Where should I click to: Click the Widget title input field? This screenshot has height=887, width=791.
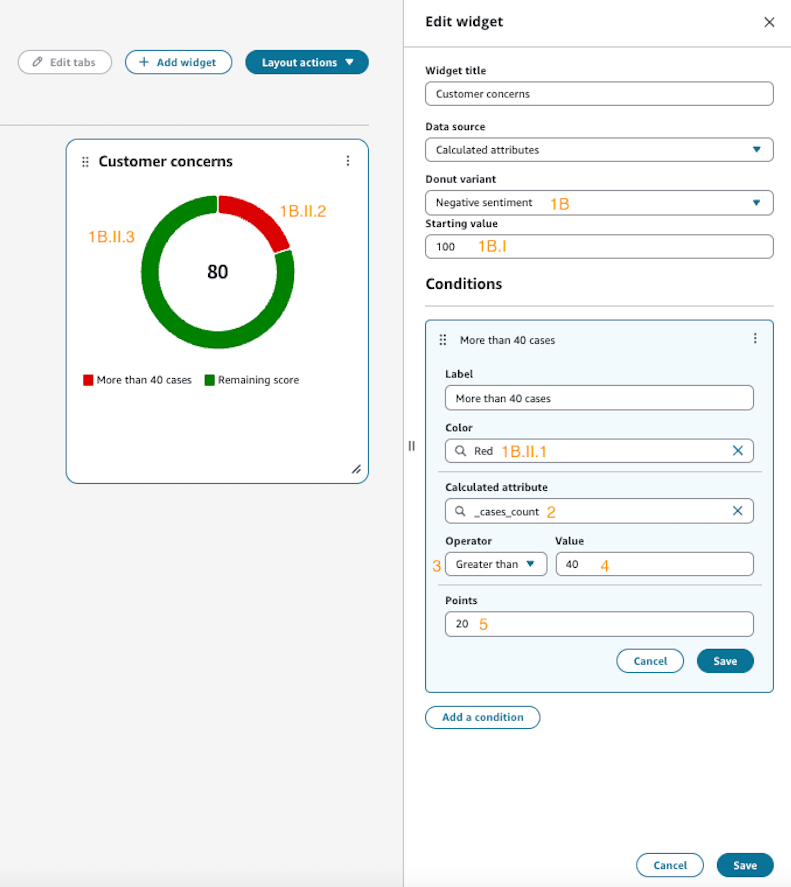click(599, 93)
